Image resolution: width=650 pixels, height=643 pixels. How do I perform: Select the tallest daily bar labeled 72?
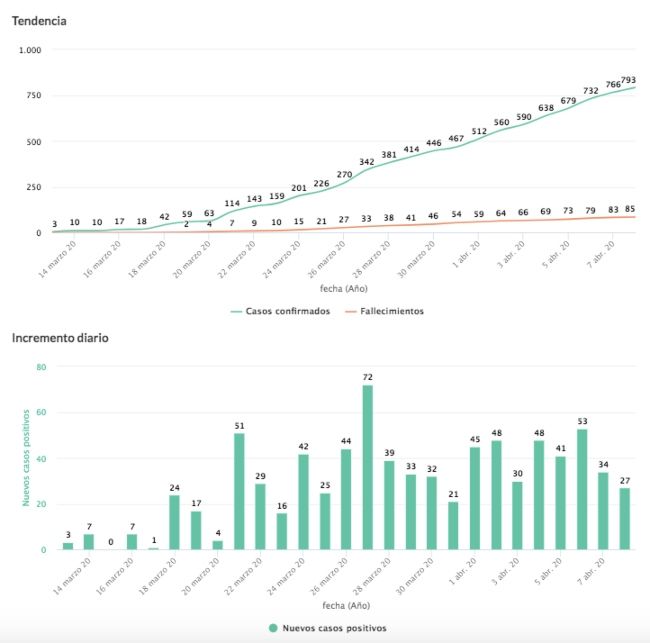pos(368,467)
